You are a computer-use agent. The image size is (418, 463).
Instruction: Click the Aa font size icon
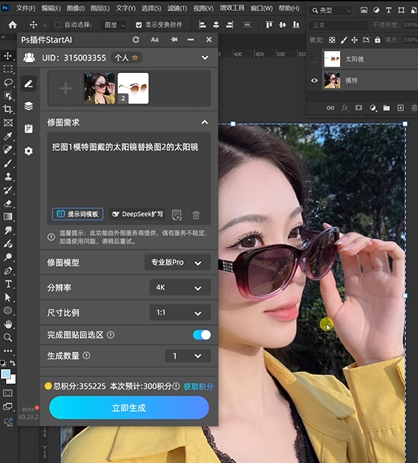click(x=154, y=40)
